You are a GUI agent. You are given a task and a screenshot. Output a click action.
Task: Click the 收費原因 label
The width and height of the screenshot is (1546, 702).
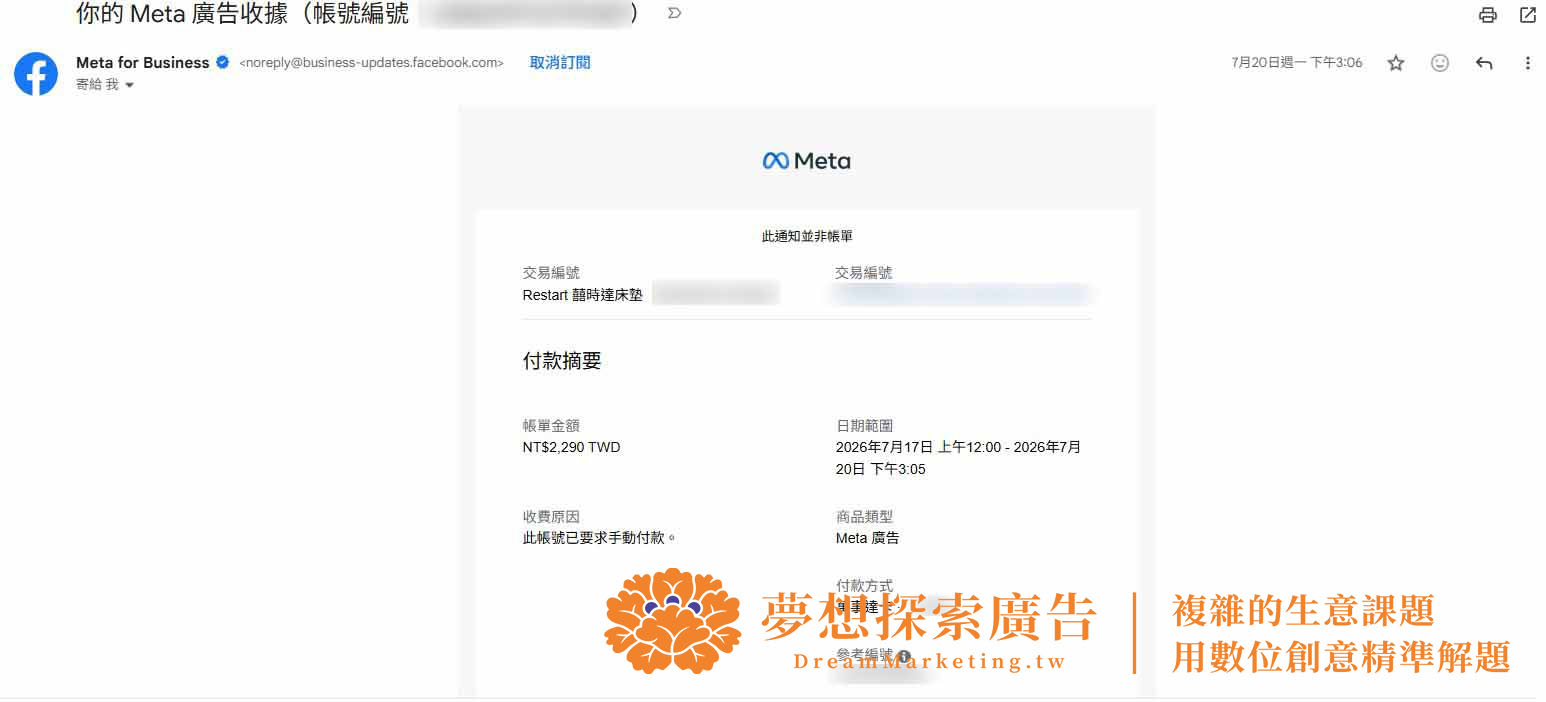pyautogui.click(x=551, y=517)
